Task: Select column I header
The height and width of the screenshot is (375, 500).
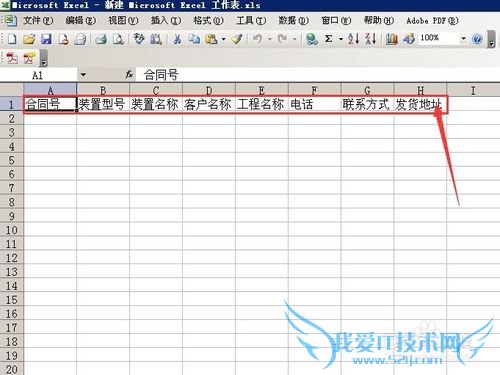Action: pos(473,90)
